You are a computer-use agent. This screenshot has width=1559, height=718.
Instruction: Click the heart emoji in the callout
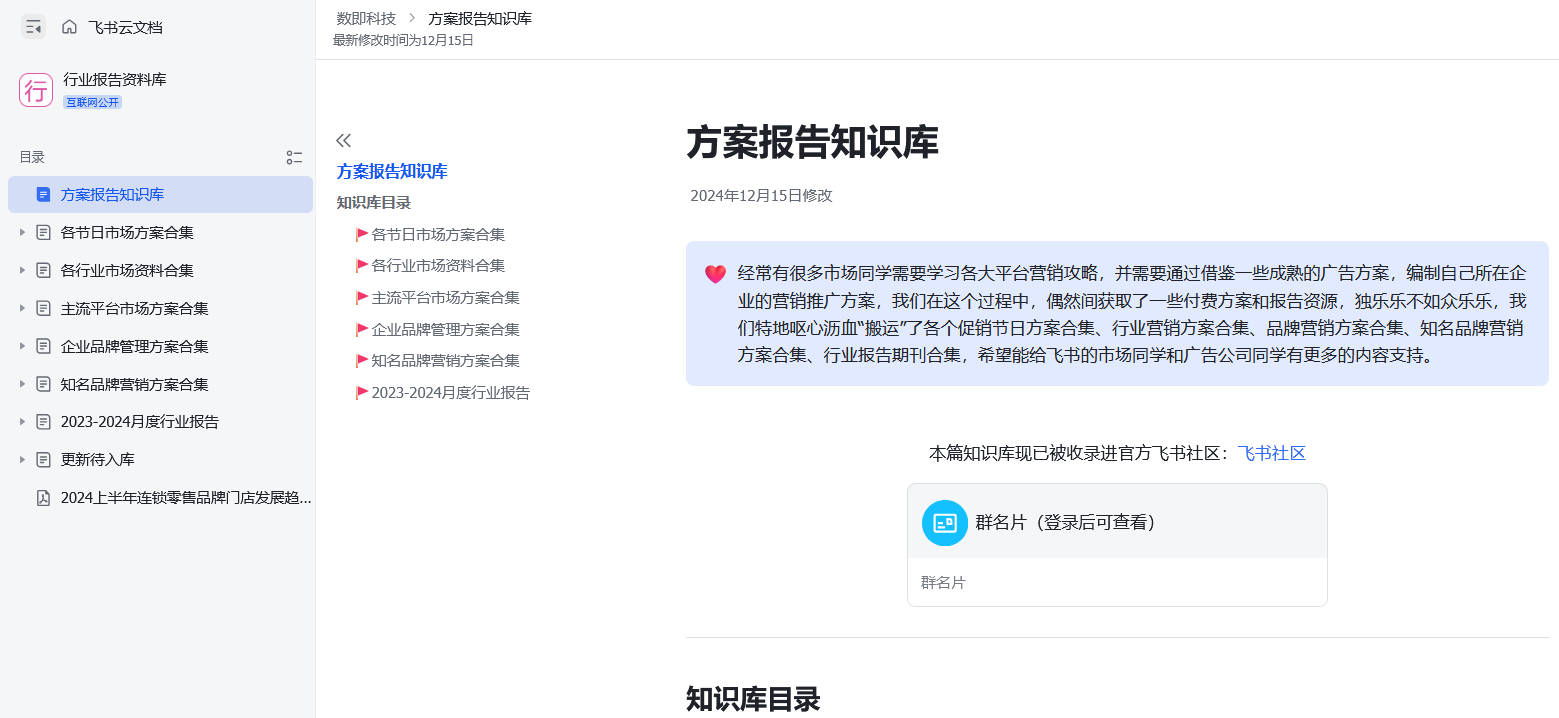[715, 273]
